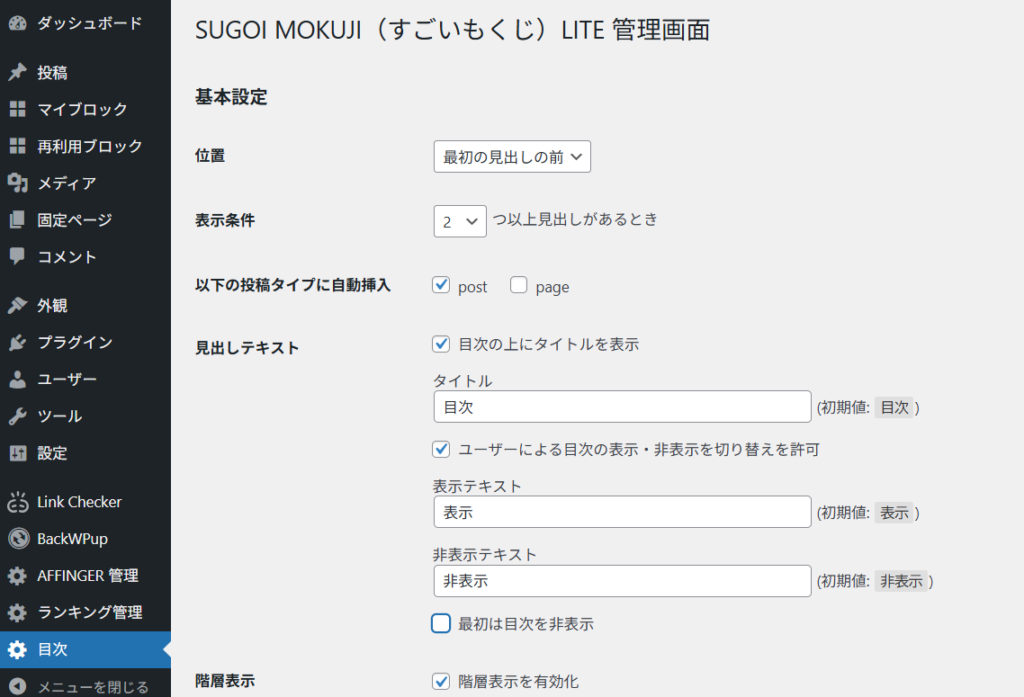Toggle 目次の上にタイトルを表示 checkbox

pos(441,344)
